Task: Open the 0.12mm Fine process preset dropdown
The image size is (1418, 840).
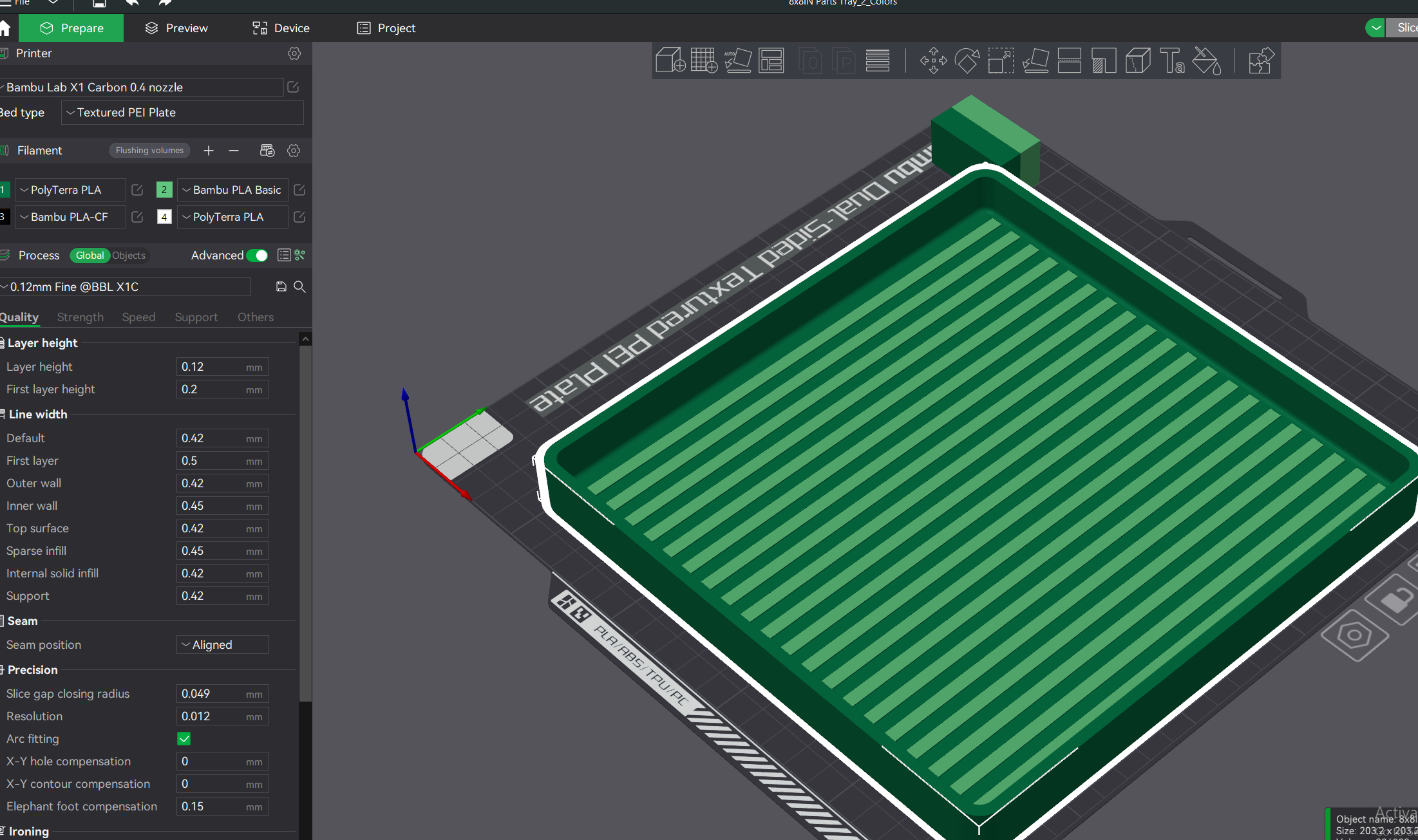Action: coord(125,286)
